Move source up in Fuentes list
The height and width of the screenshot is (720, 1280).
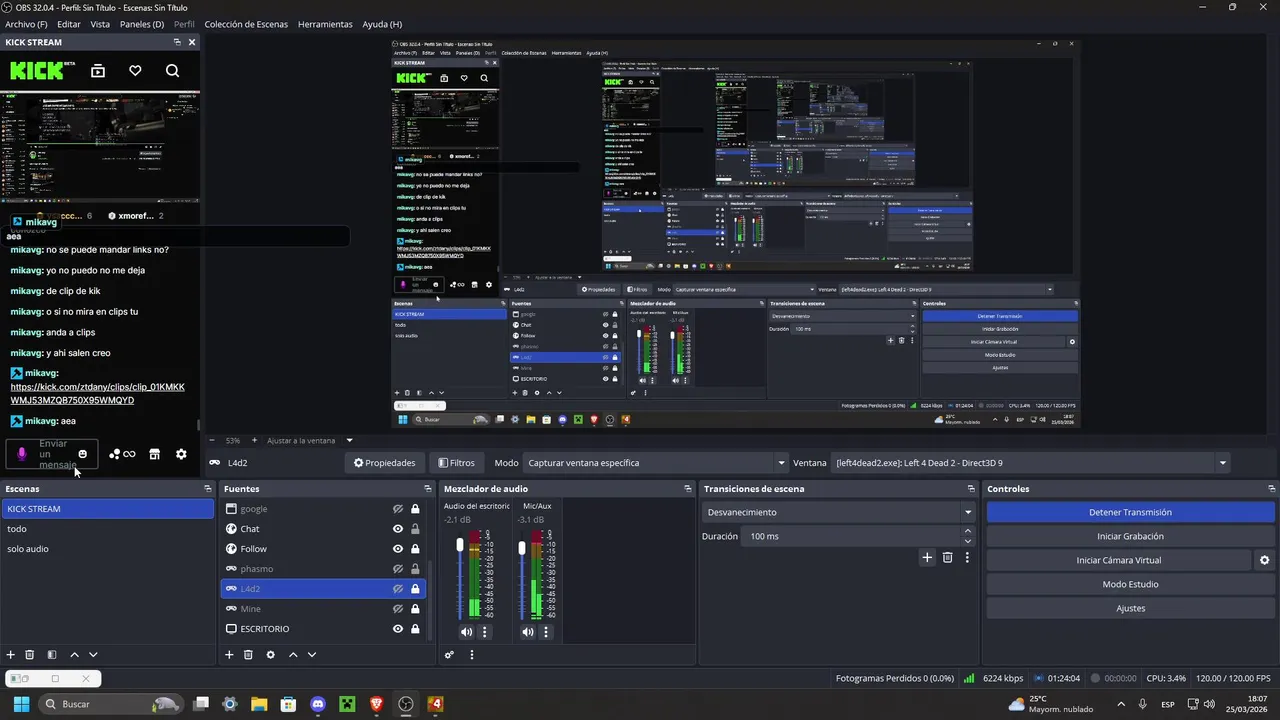click(x=293, y=655)
